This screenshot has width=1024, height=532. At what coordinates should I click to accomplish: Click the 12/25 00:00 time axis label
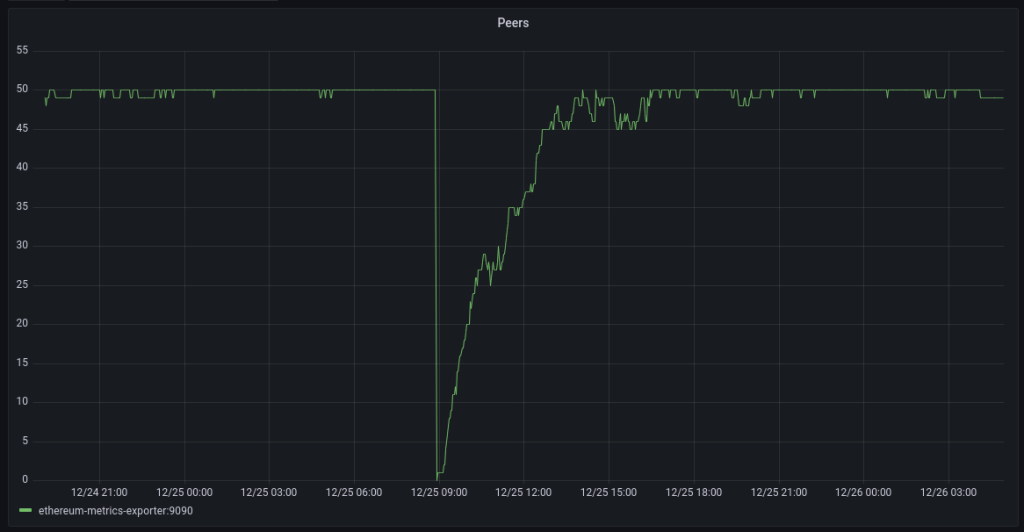pyautogui.click(x=185, y=493)
